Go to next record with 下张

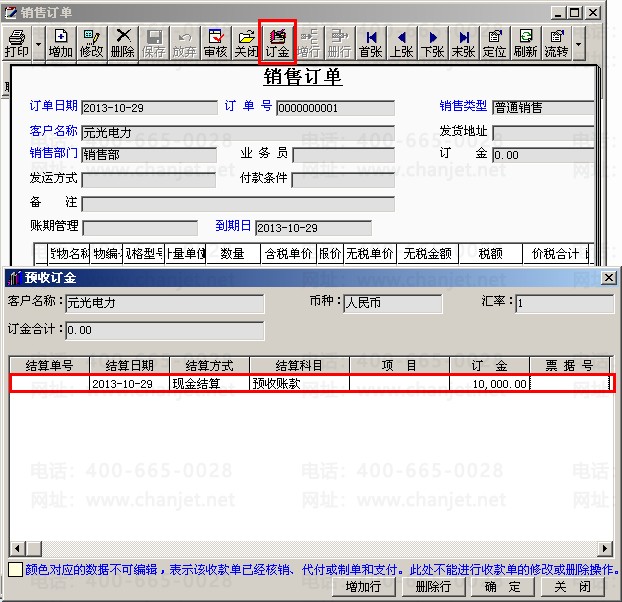click(432, 43)
